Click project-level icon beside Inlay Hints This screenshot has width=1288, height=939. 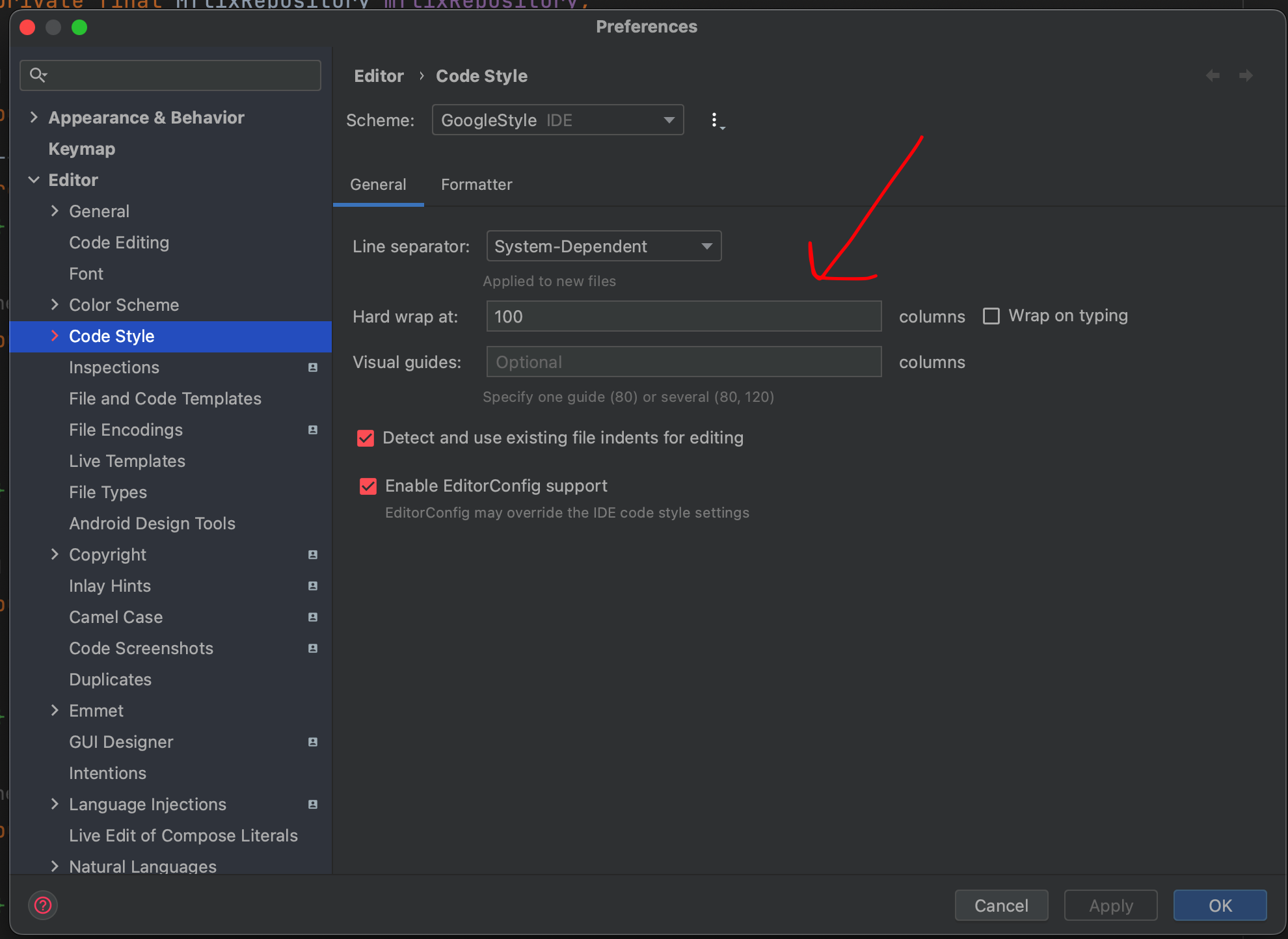coord(313,586)
